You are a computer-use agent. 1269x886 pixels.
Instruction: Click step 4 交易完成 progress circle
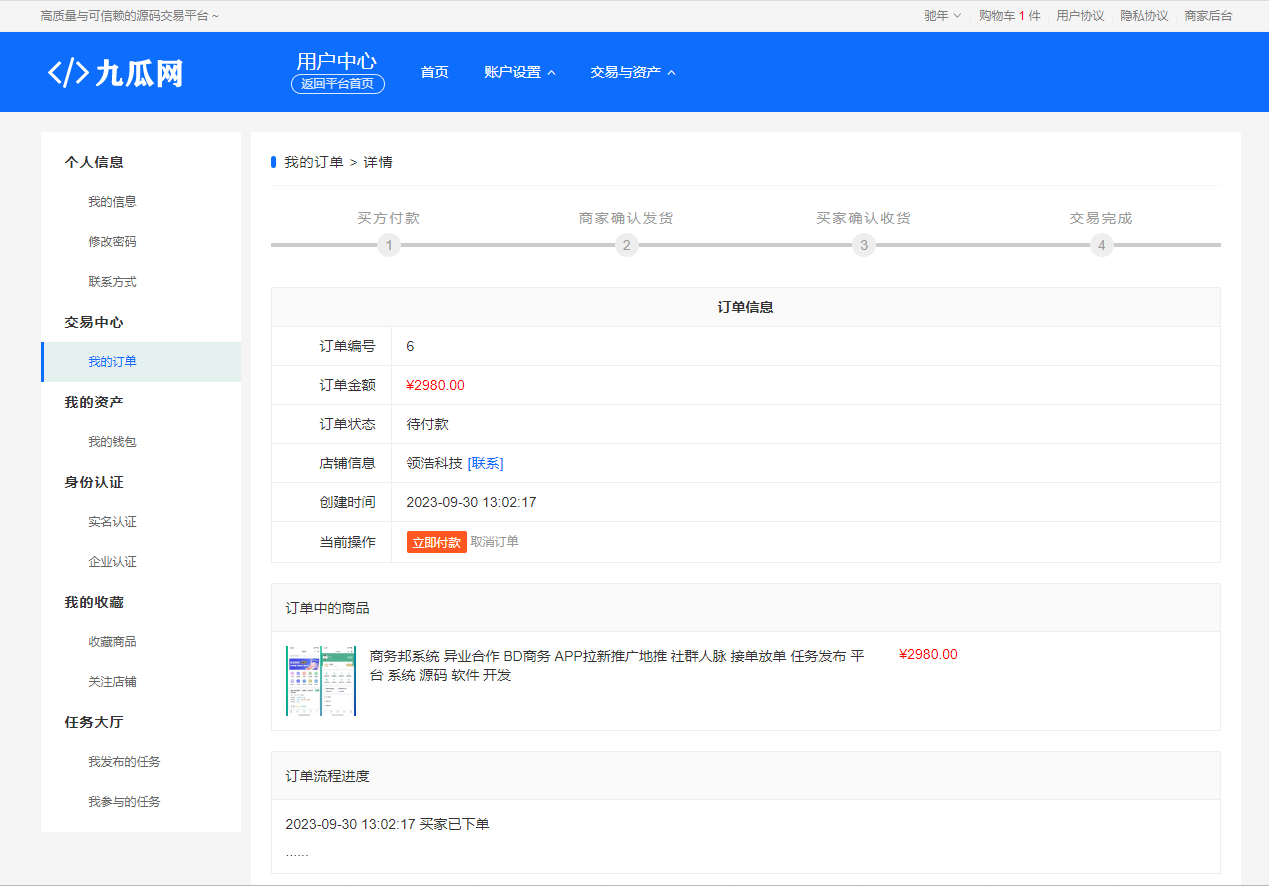click(1101, 245)
